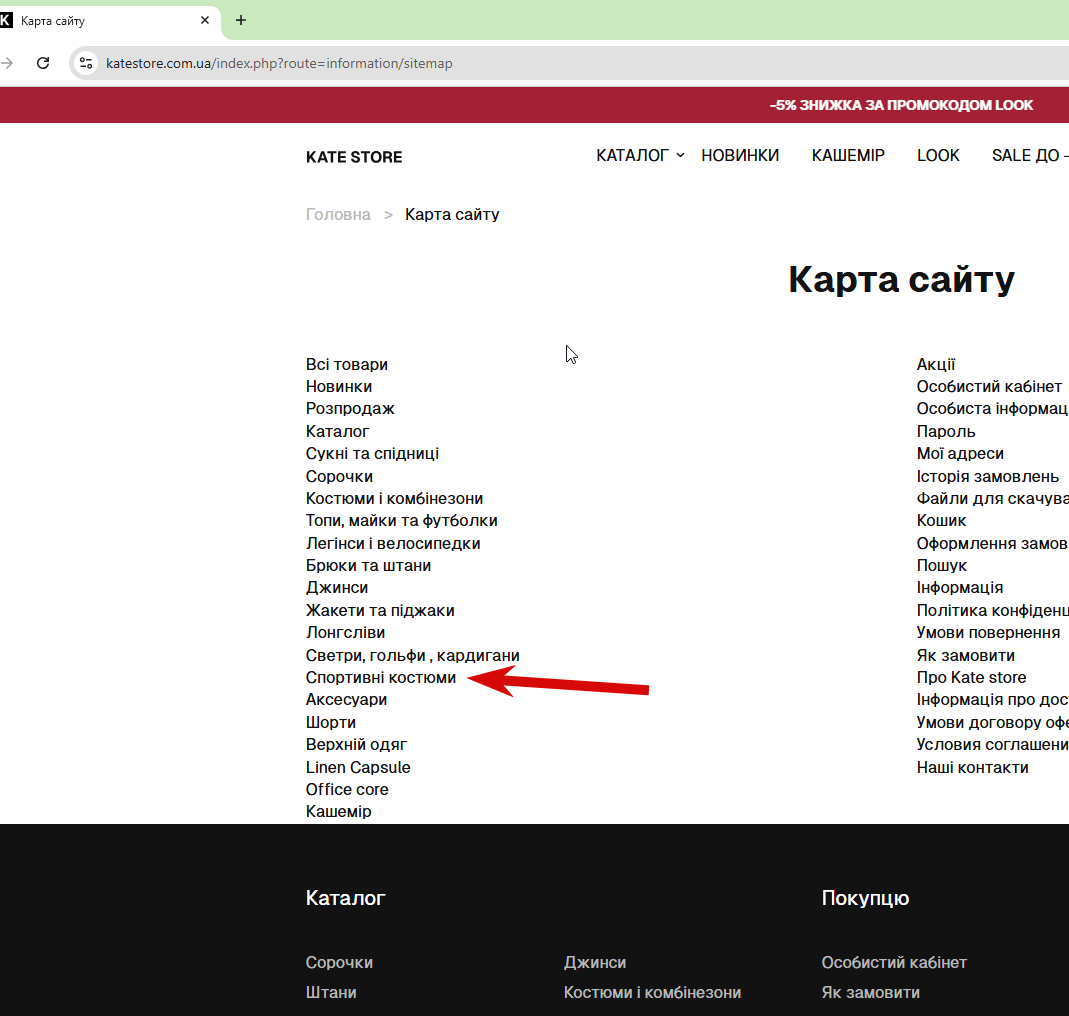1069x1016 pixels.
Task: Close the Карта сайту browser tab
Action: [205, 20]
